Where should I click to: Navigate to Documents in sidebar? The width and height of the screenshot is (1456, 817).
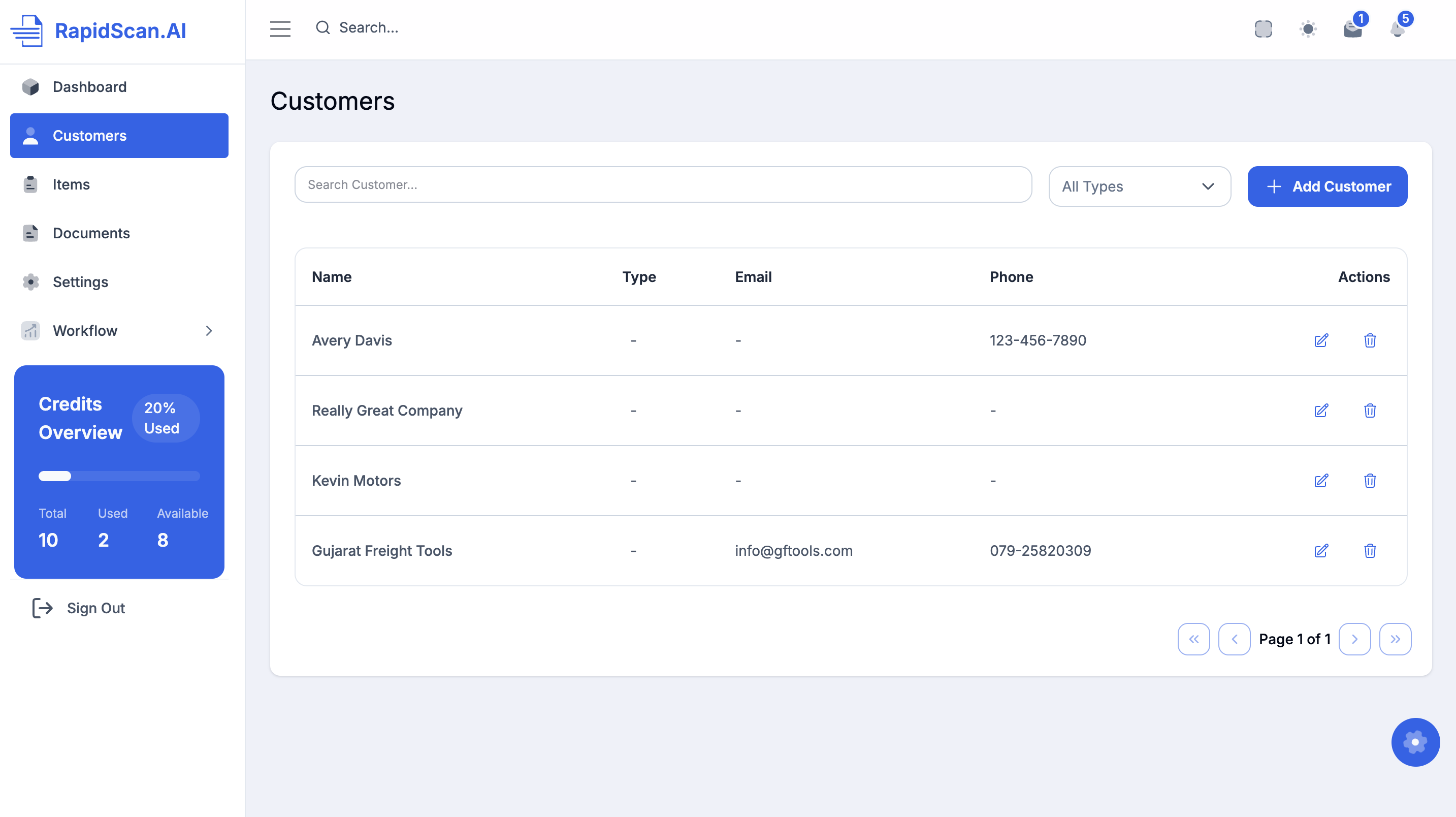pyautogui.click(x=91, y=233)
